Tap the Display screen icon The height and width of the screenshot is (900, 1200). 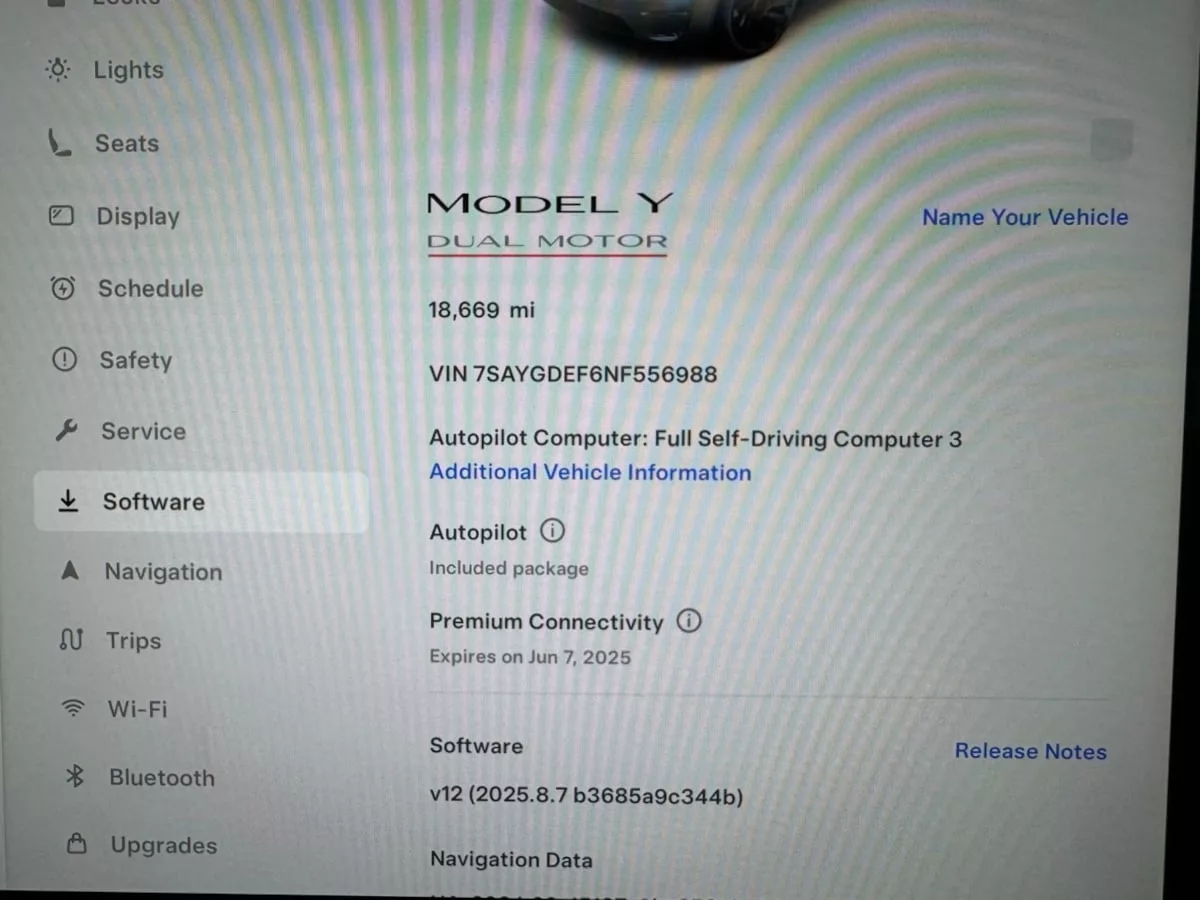[x=62, y=216]
